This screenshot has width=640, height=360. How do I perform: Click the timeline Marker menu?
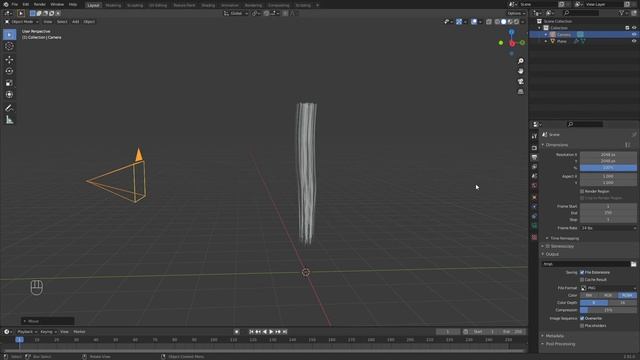(x=79, y=332)
